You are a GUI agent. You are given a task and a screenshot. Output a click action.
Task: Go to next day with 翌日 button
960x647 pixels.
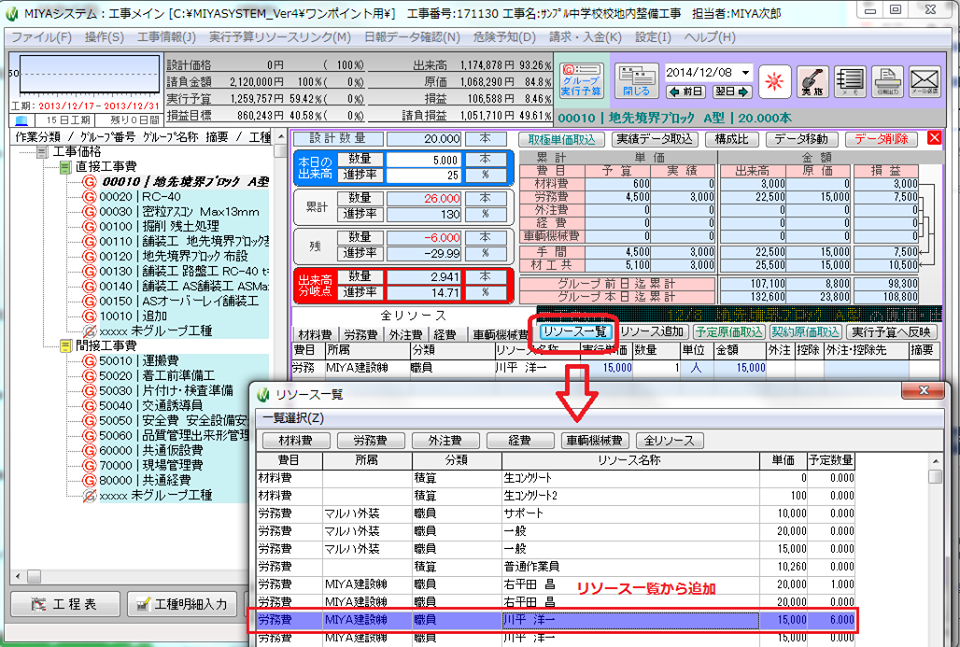pos(732,92)
